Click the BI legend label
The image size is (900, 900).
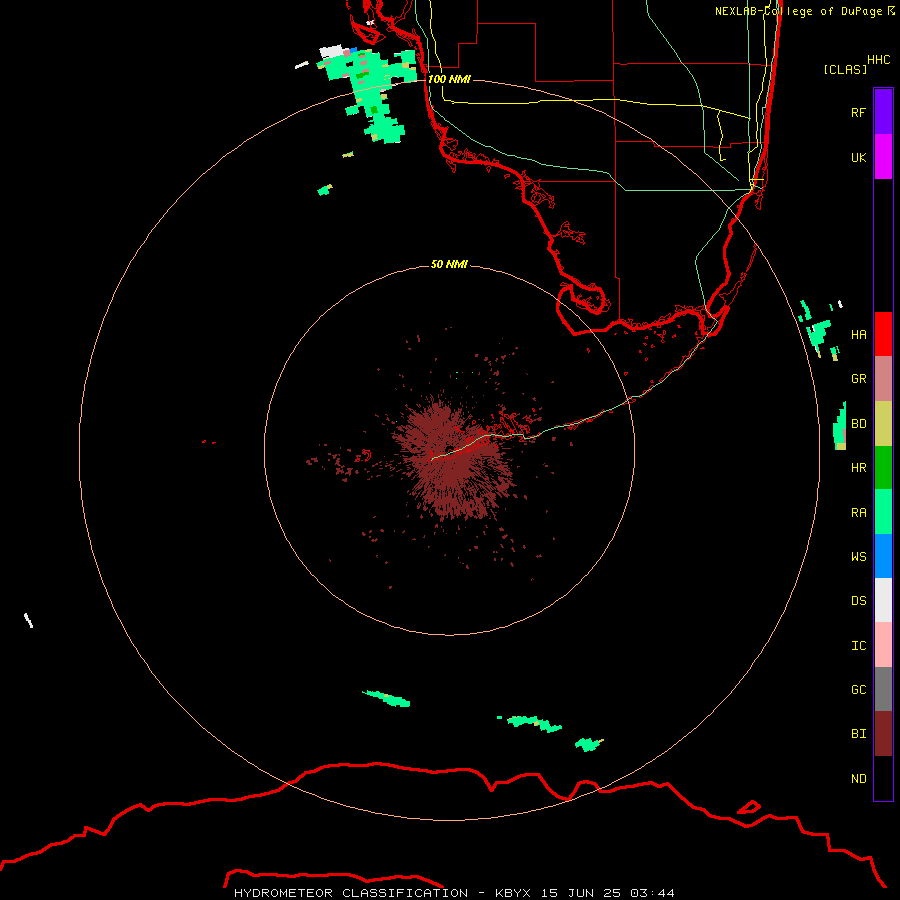[x=859, y=734]
